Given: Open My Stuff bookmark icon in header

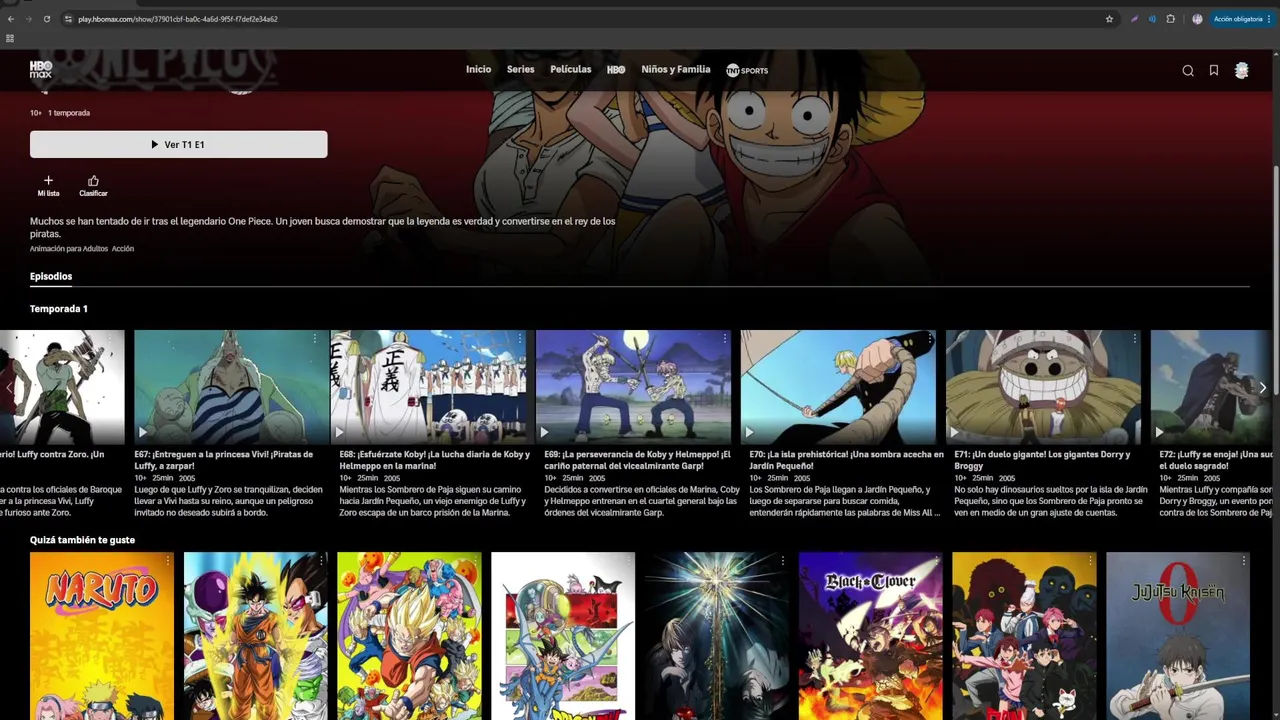Looking at the screenshot, I should pyautogui.click(x=1214, y=70).
